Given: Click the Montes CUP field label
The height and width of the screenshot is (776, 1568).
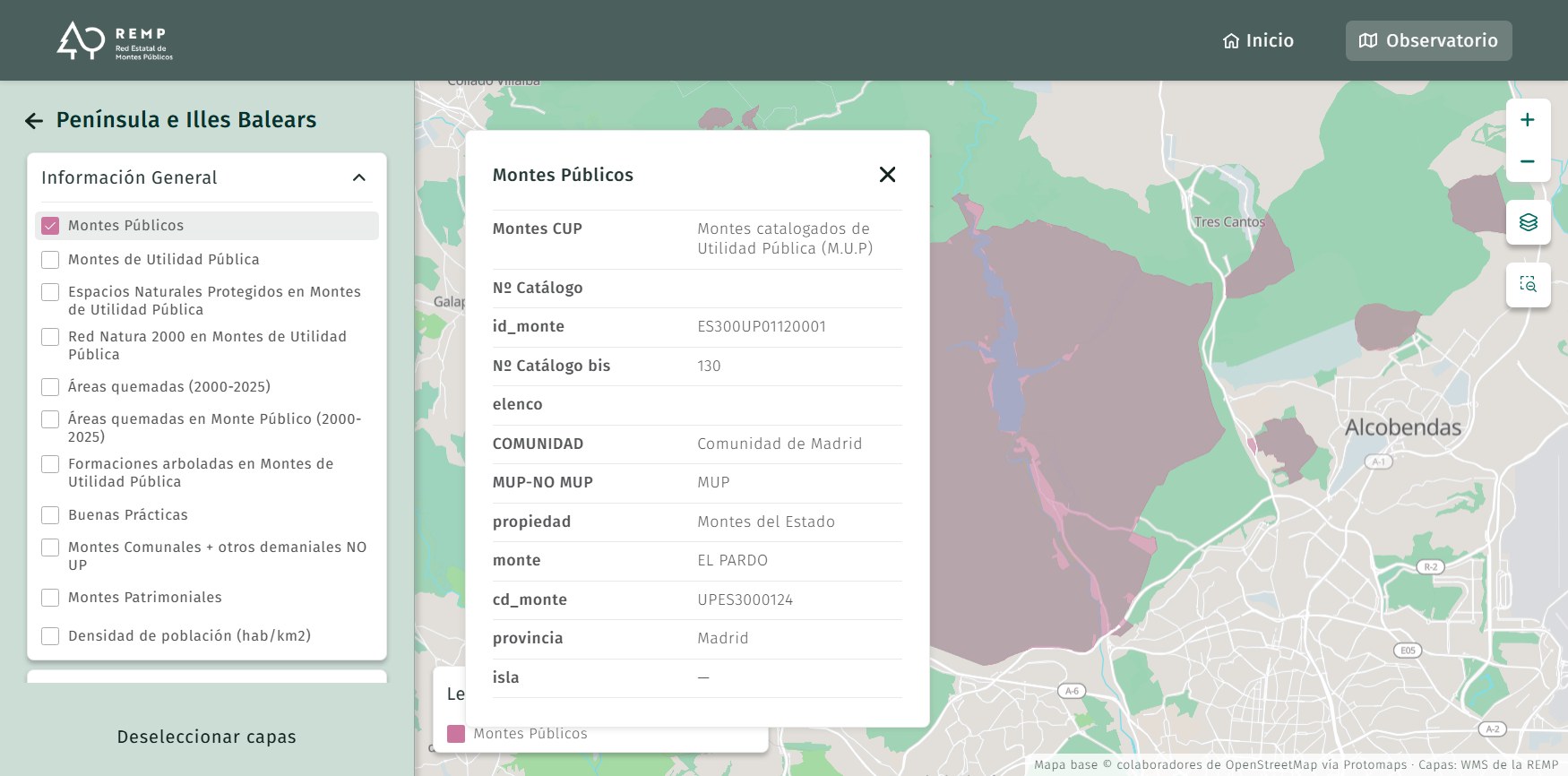Looking at the screenshot, I should 538,228.
